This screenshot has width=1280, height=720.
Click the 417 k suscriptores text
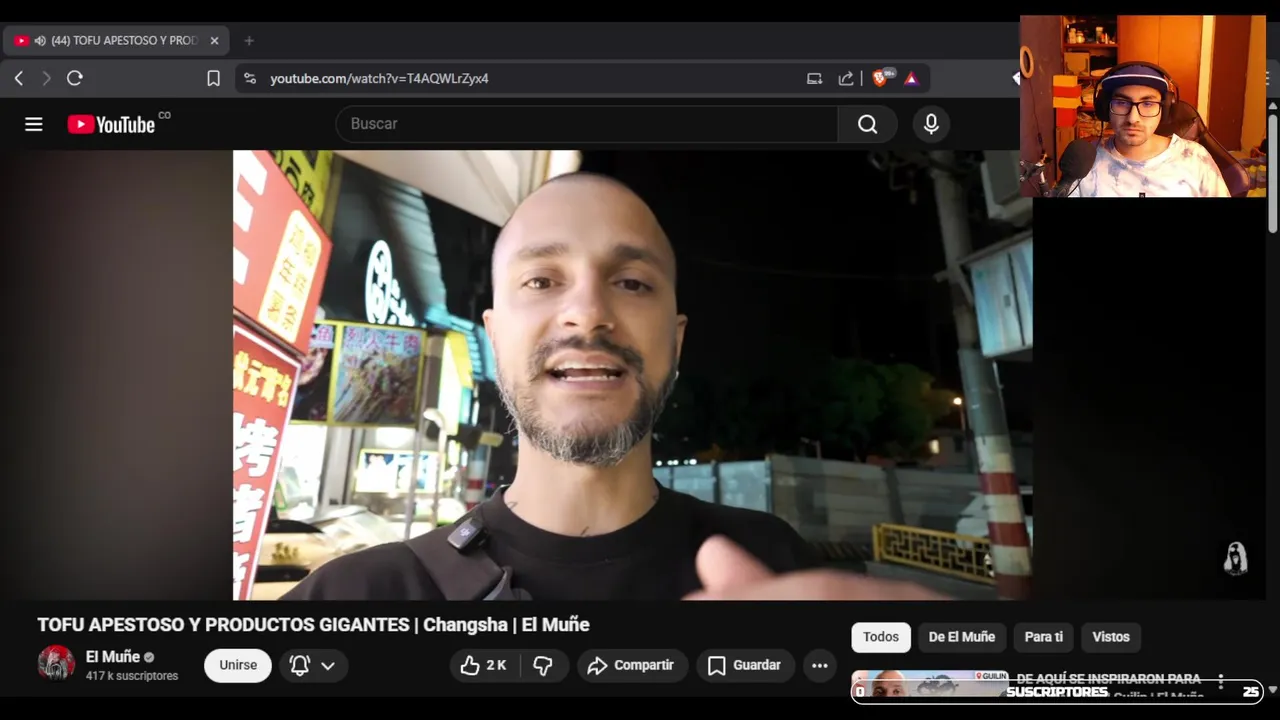(132, 677)
